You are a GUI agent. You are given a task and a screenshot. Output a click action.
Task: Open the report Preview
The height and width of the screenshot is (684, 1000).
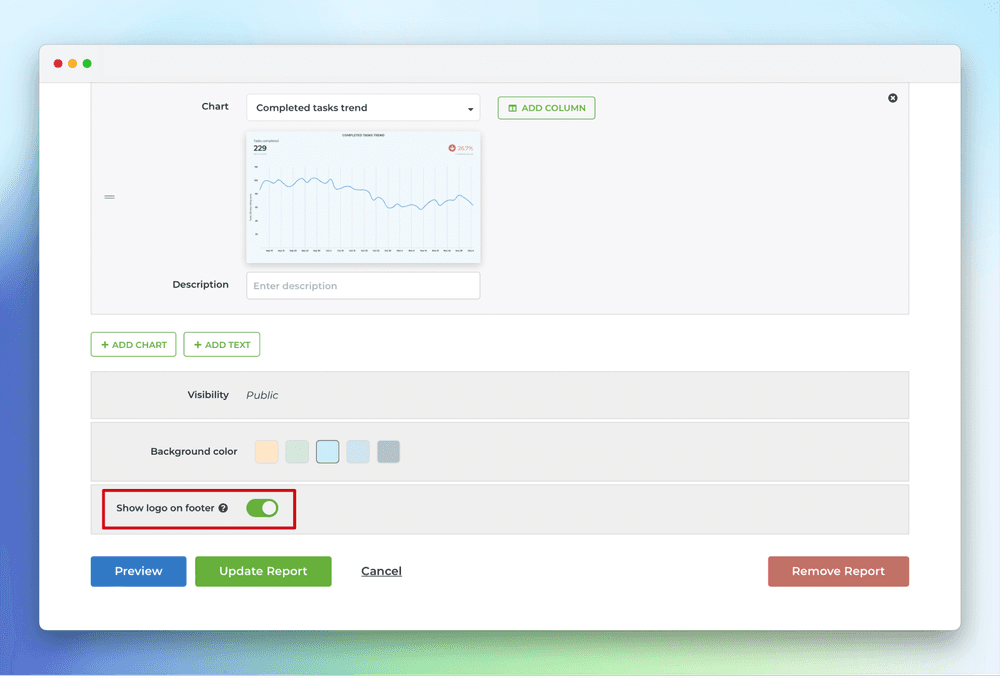pyautogui.click(x=138, y=571)
